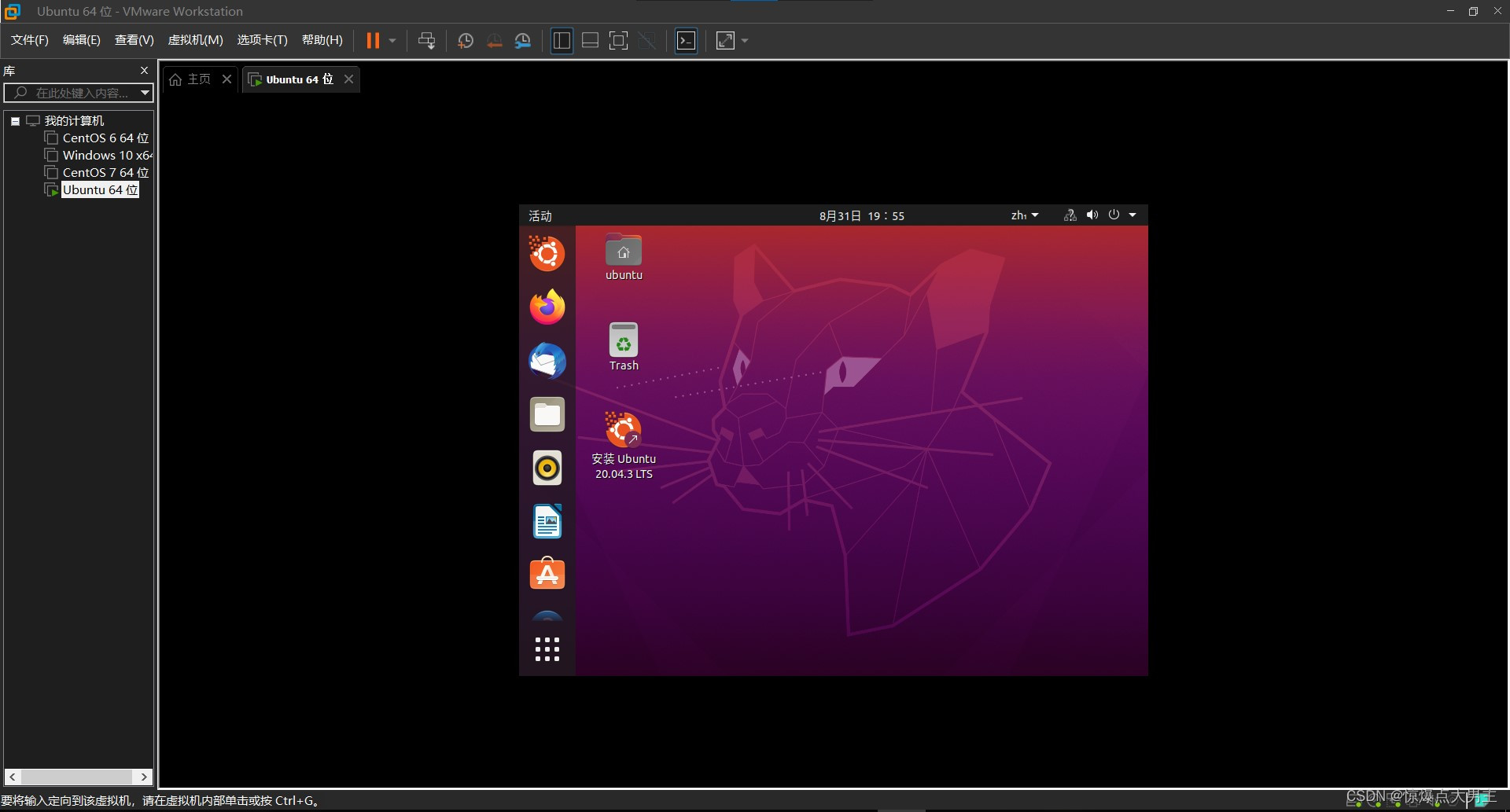The width and height of the screenshot is (1510, 812).
Task: Select the 安装 Ubuntu 20.04.3 LTS desktop icon
Action: [624, 446]
